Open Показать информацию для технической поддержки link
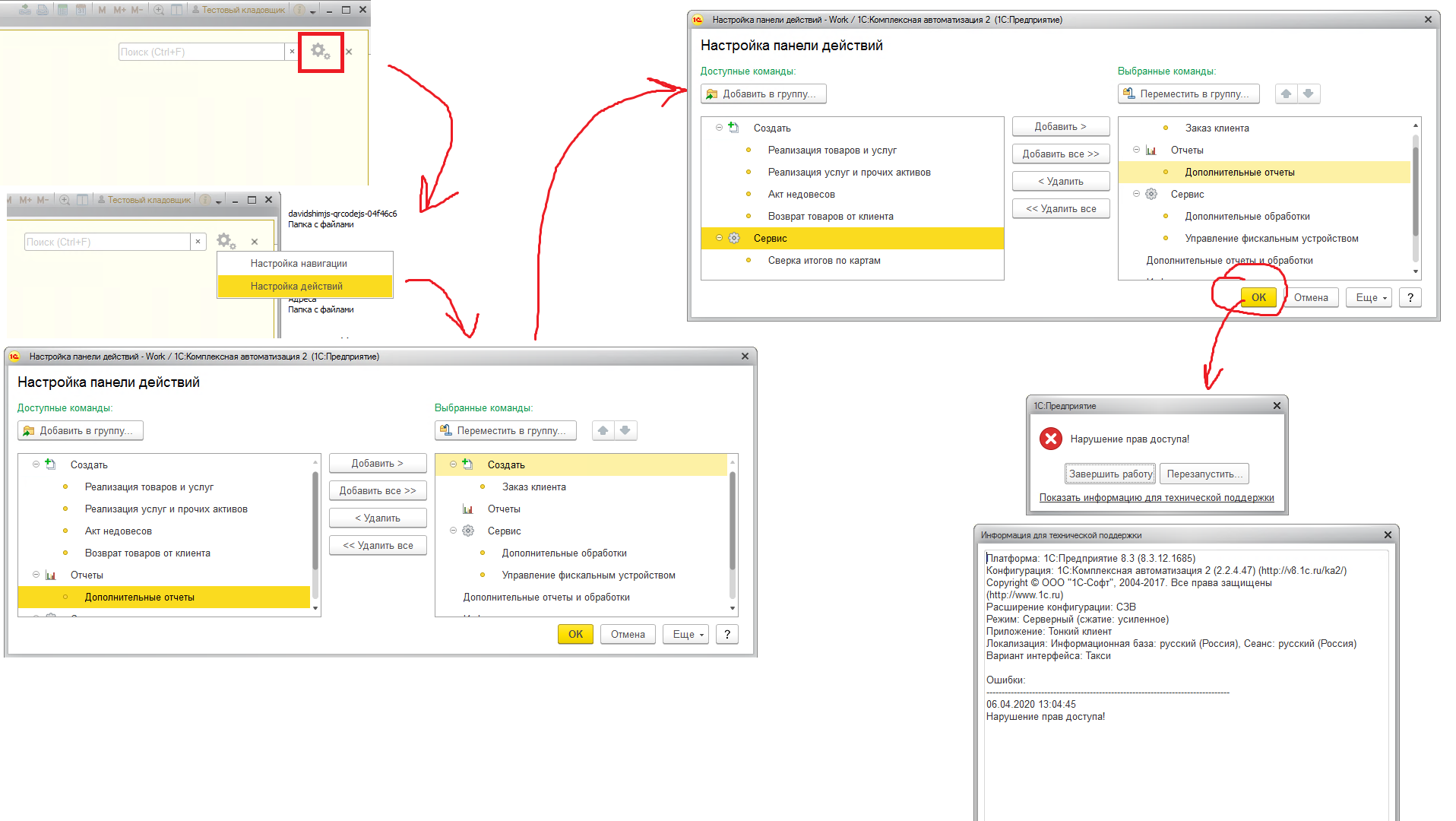1456x821 pixels. coord(1157,497)
